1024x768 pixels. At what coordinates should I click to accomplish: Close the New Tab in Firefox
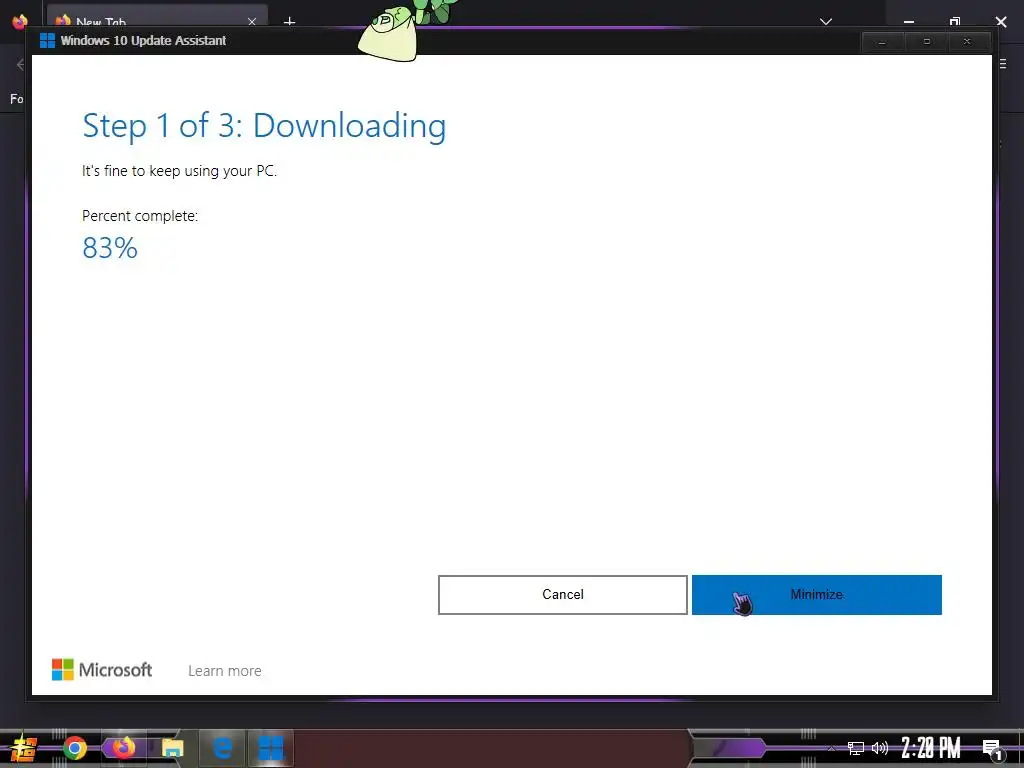pos(252,22)
